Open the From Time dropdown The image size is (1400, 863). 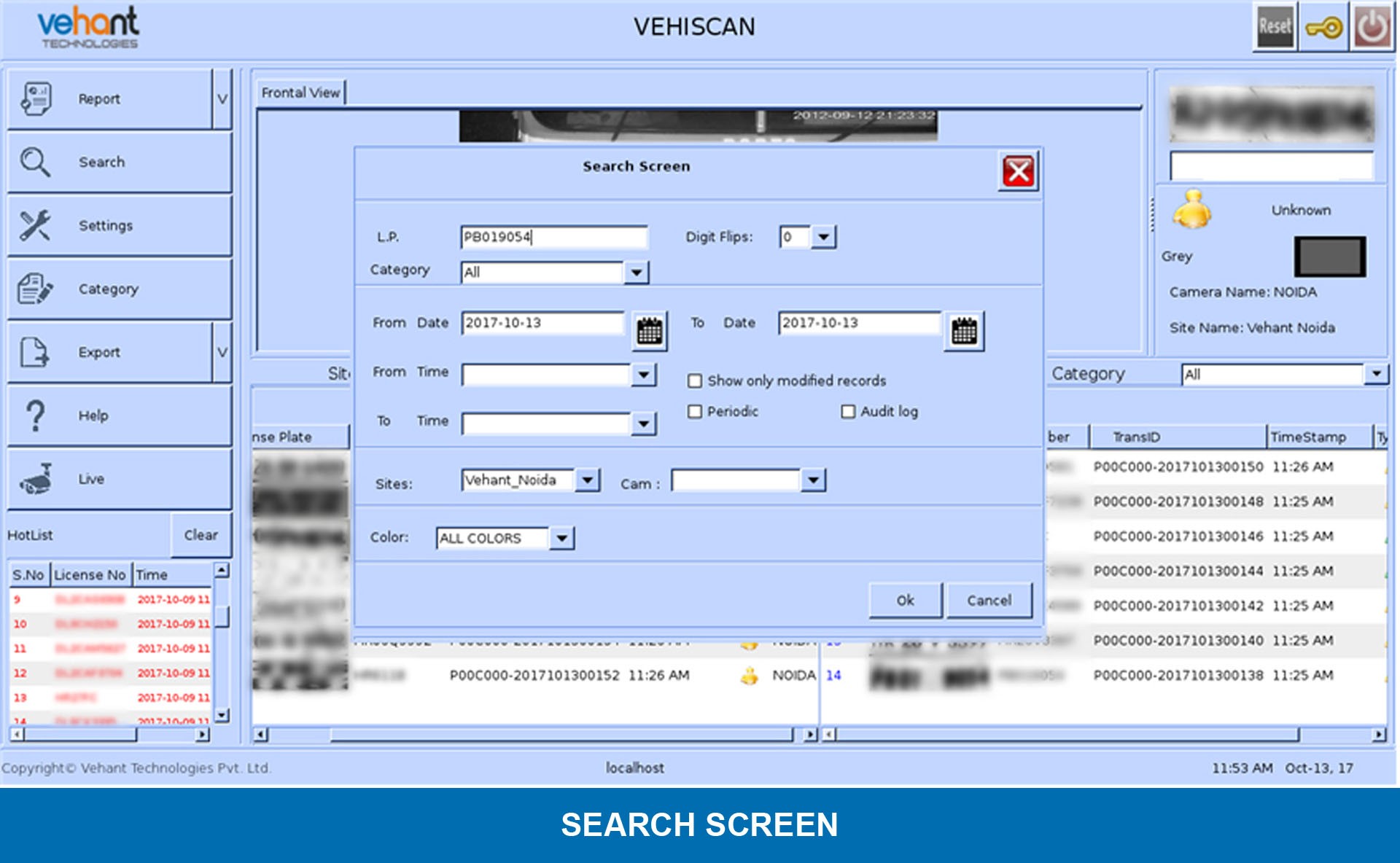643,375
